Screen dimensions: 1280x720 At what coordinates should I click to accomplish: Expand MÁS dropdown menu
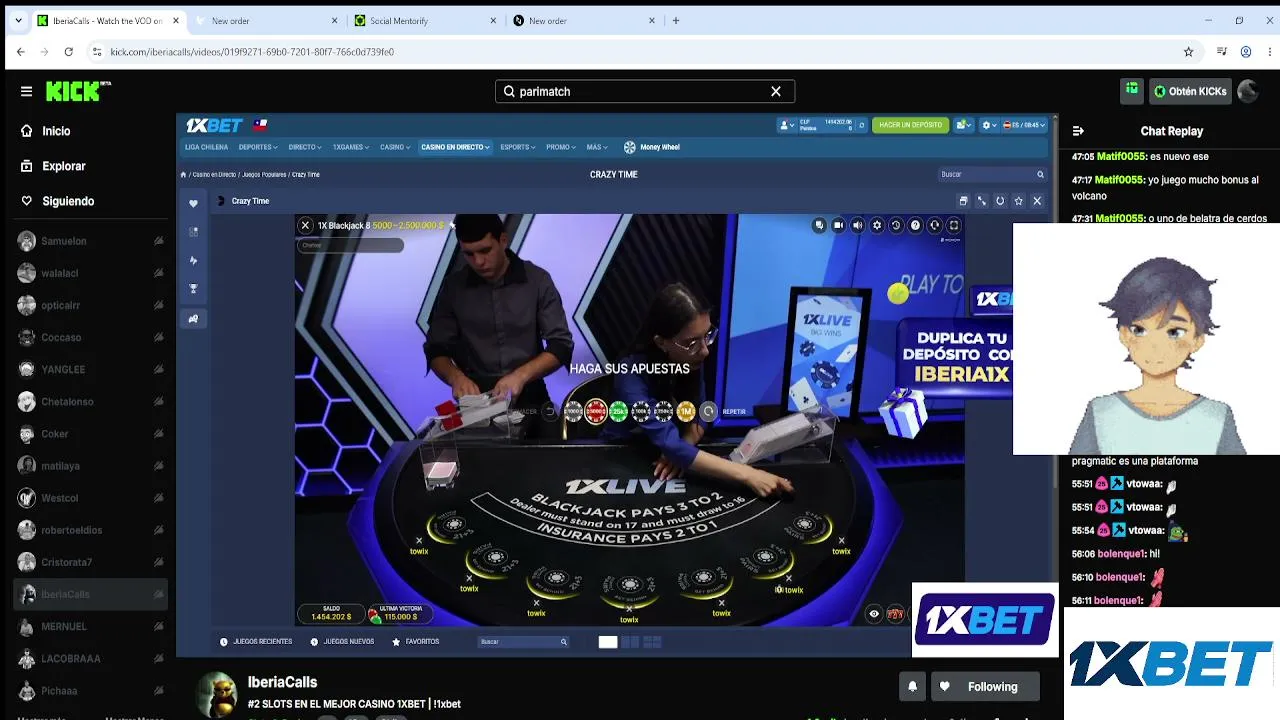point(597,147)
